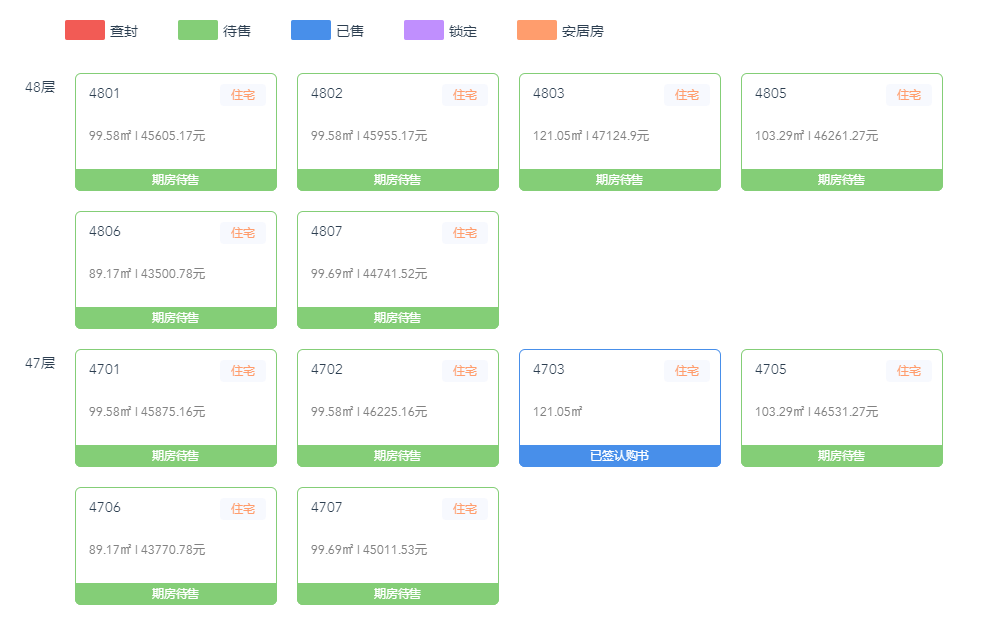Select unit 4705 room card
Screen dimensions: 982x619
(x=842, y=401)
